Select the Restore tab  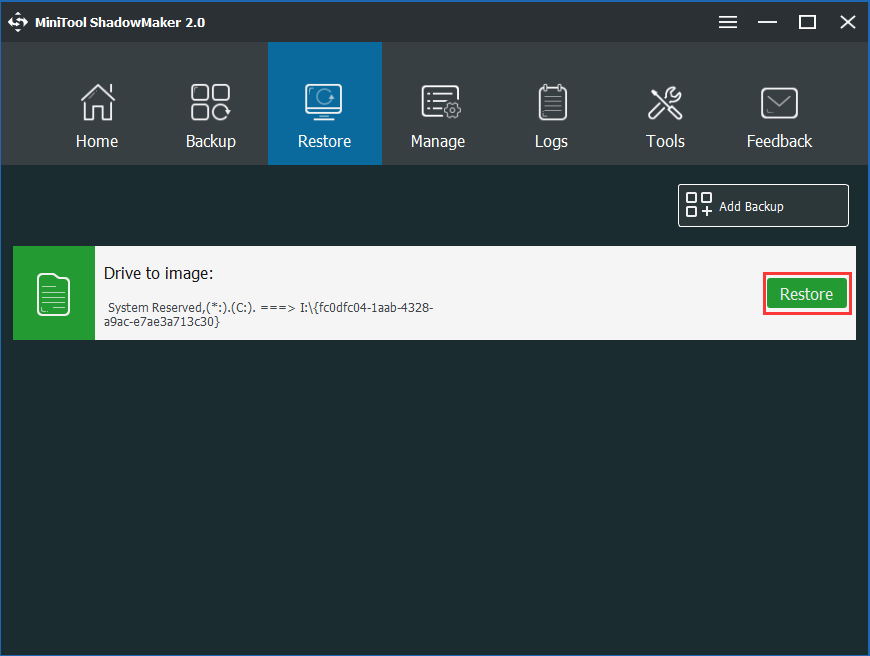coord(325,104)
